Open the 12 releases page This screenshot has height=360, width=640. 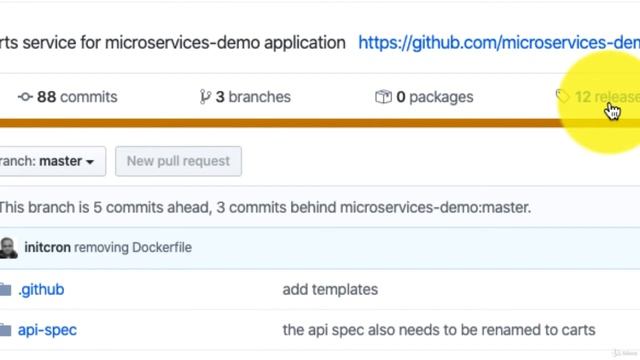[x=598, y=97]
